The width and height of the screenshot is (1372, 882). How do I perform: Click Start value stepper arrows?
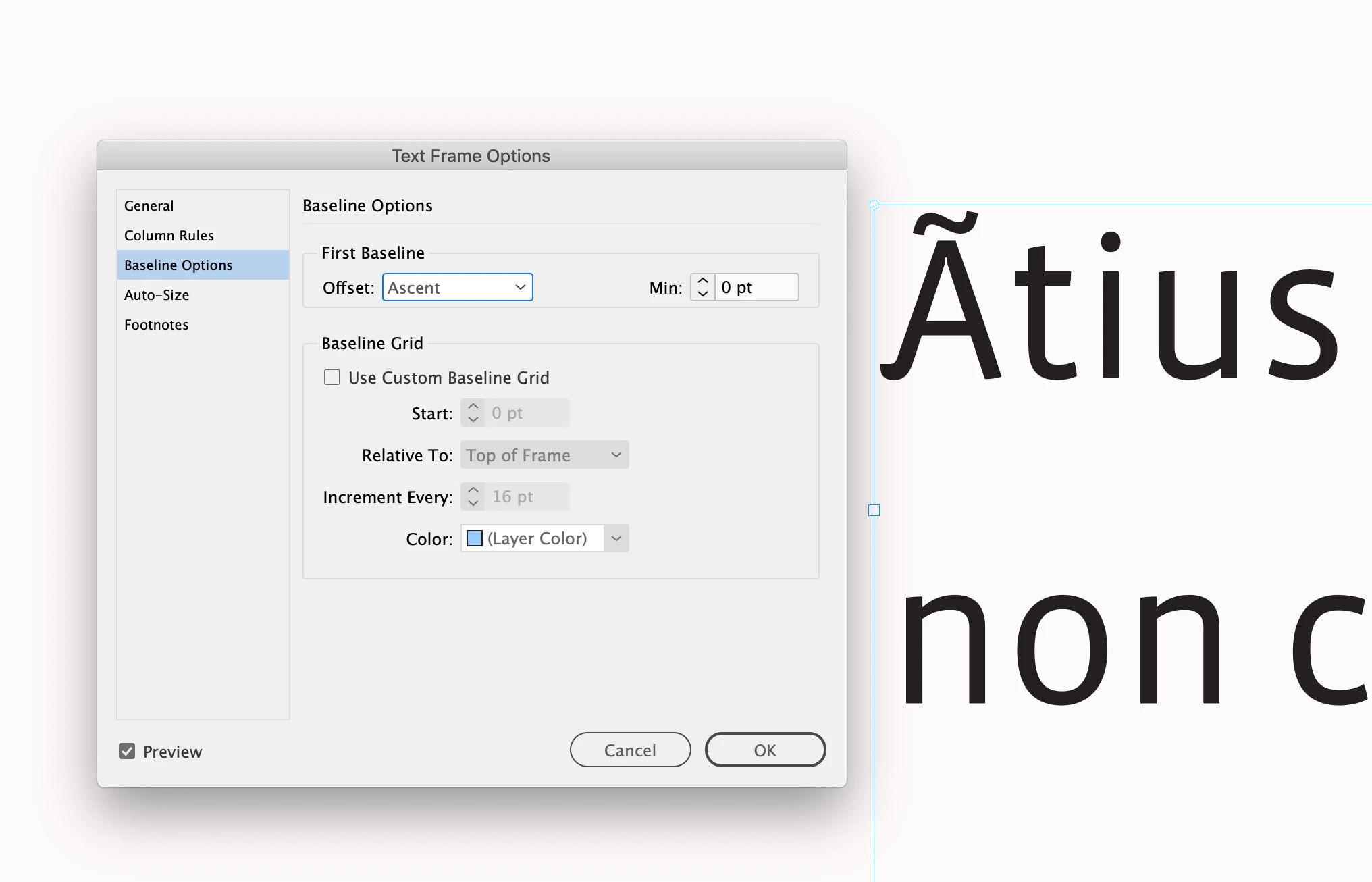click(473, 413)
